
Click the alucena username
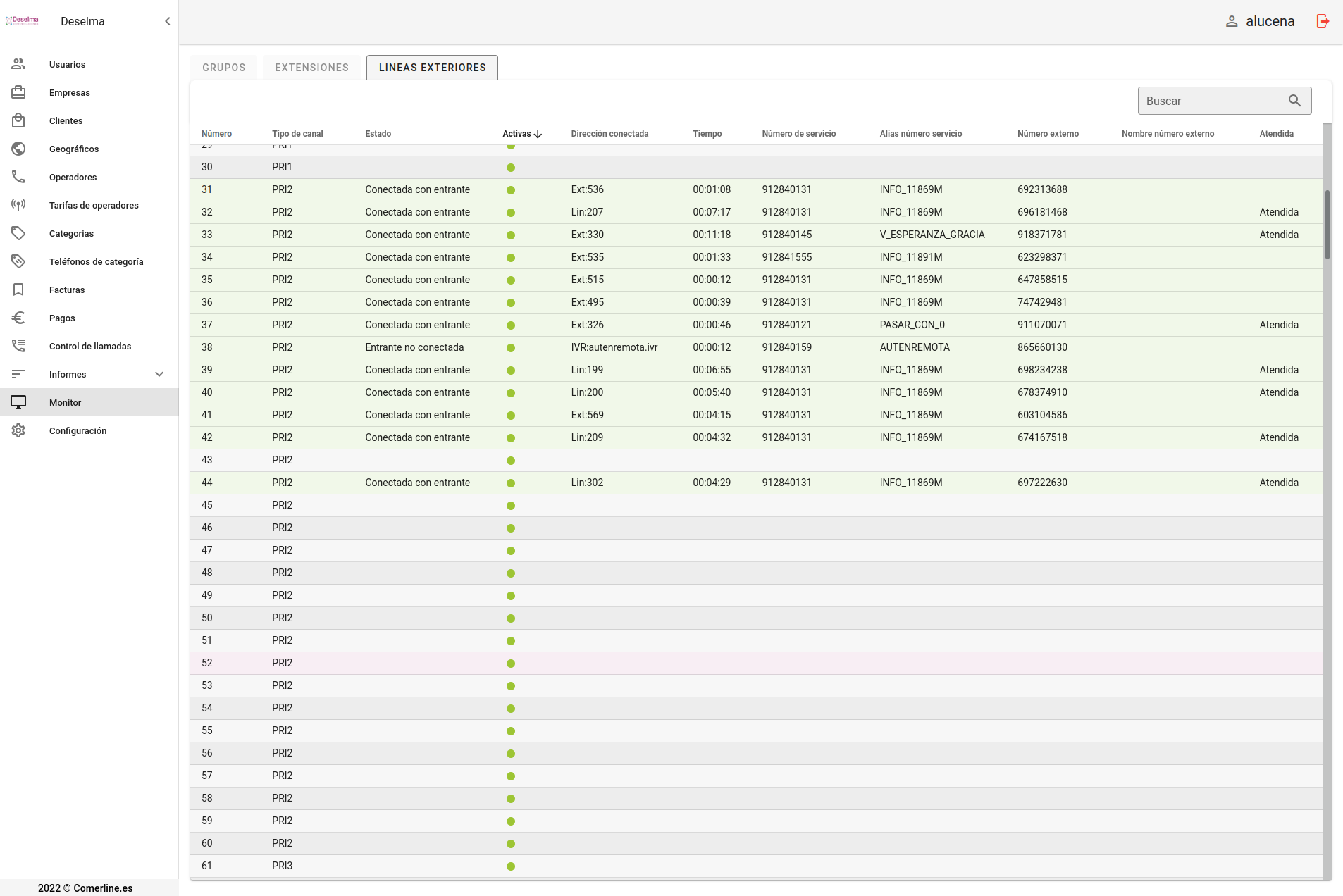pos(1270,21)
